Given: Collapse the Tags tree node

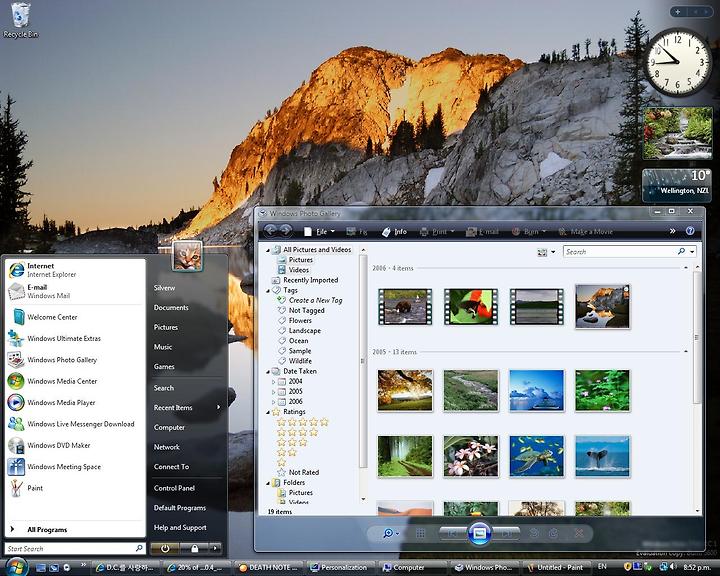Looking at the screenshot, I should tap(268, 290).
